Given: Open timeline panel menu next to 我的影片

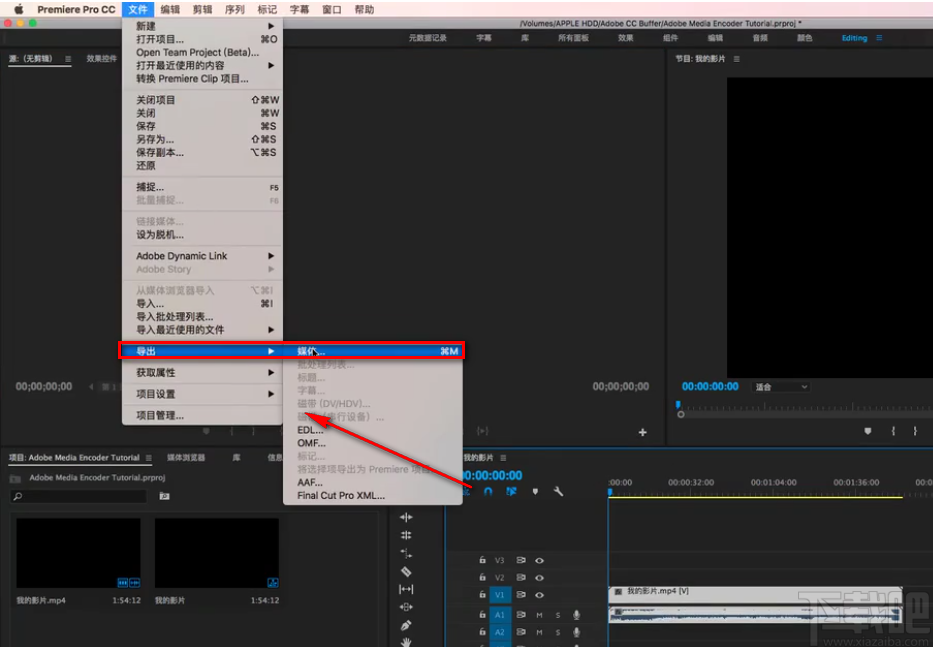Looking at the screenshot, I should [x=503, y=458].
